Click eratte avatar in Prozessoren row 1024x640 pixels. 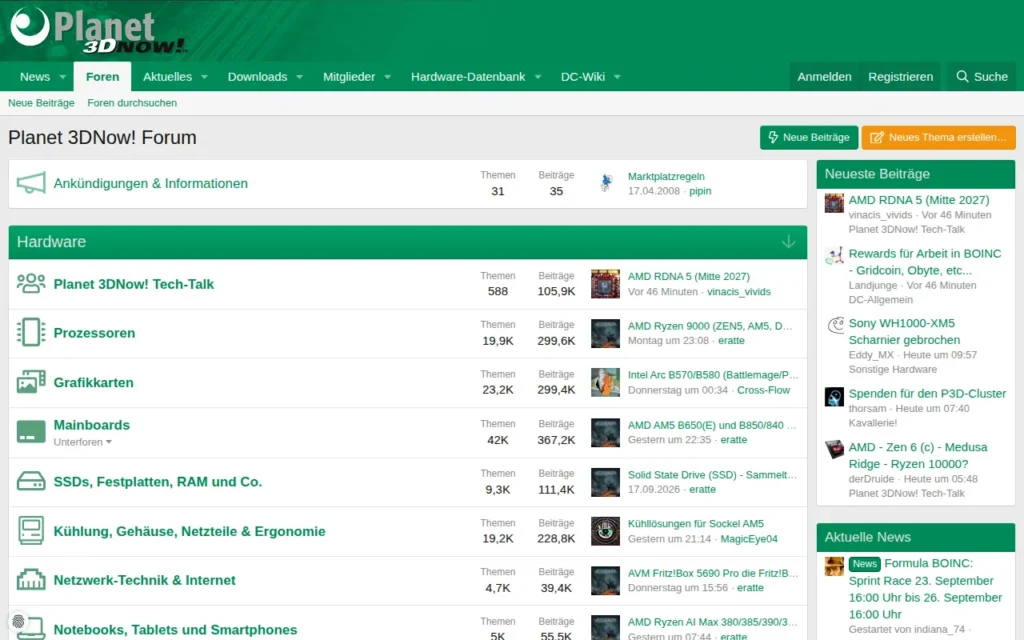pos(605,333)
